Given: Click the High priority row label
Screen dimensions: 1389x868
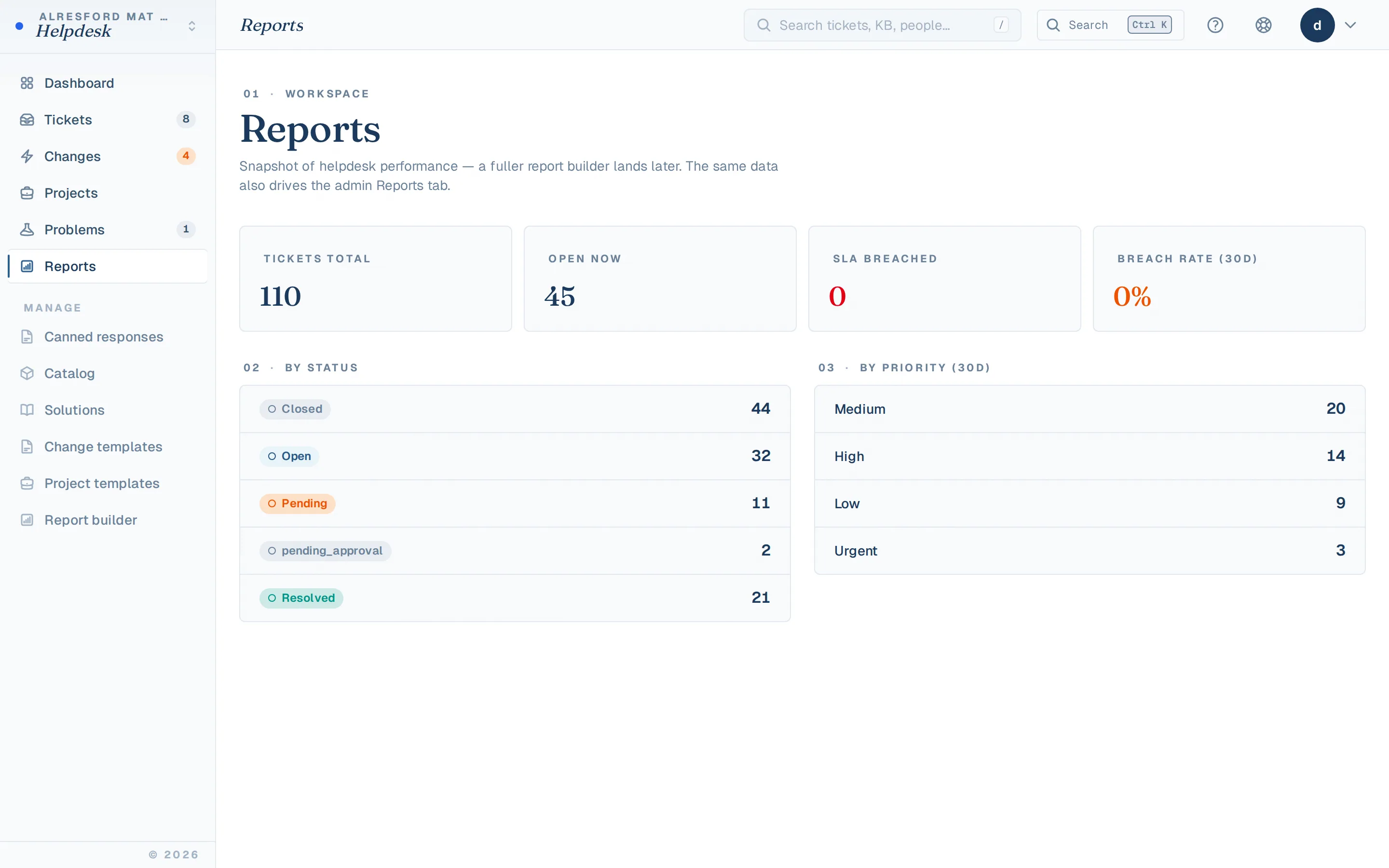Looking at the screenshot, I should point(849,456).
